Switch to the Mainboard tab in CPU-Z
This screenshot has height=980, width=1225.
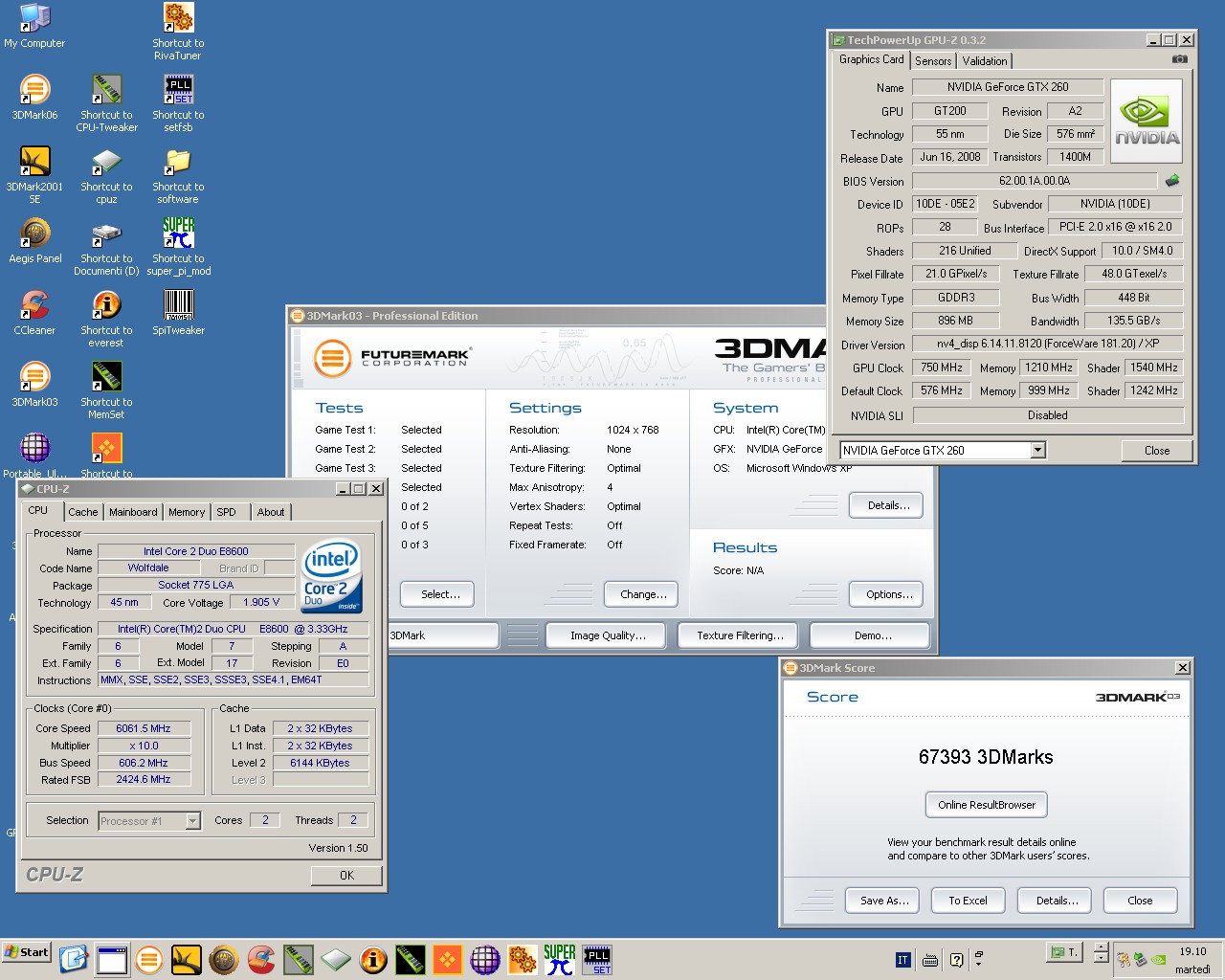pos(133,512)
